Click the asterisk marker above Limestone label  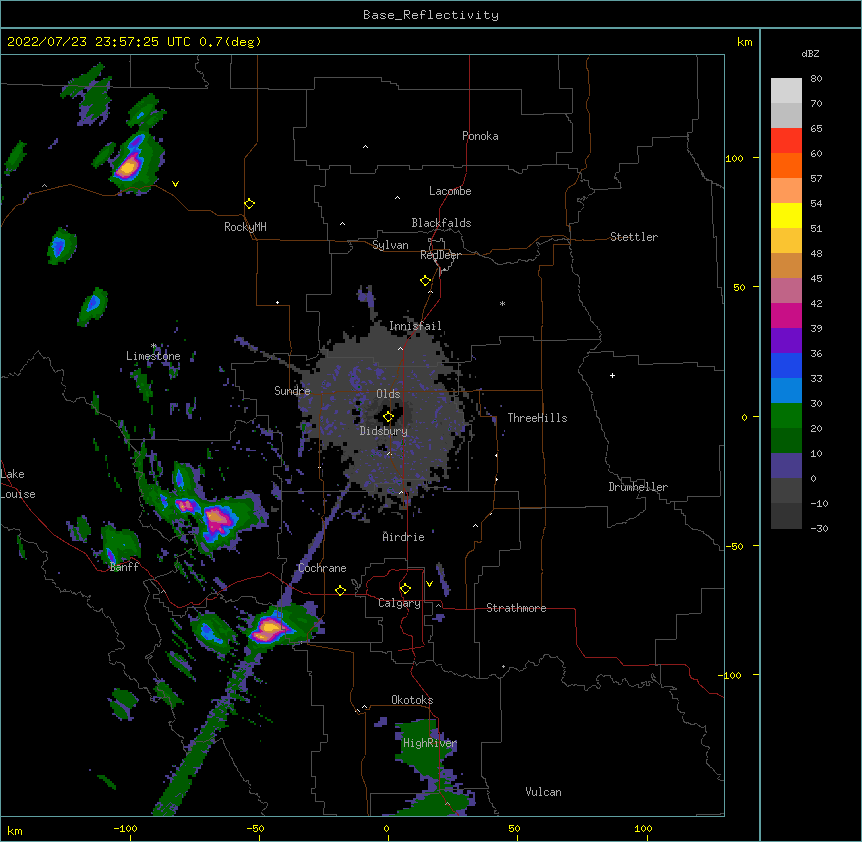(154, 346)
